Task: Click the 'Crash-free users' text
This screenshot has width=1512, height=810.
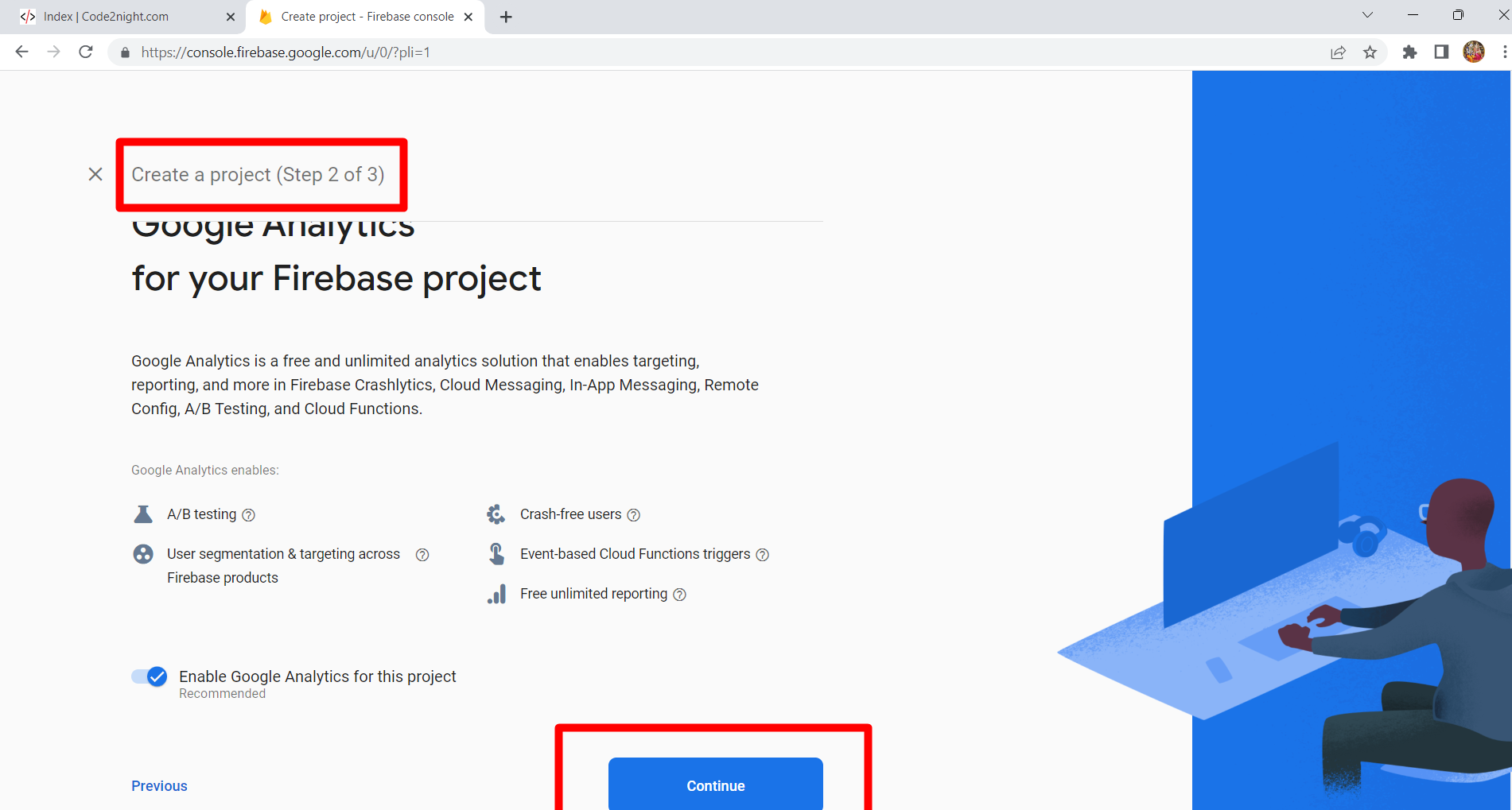Action: [570, 514]
